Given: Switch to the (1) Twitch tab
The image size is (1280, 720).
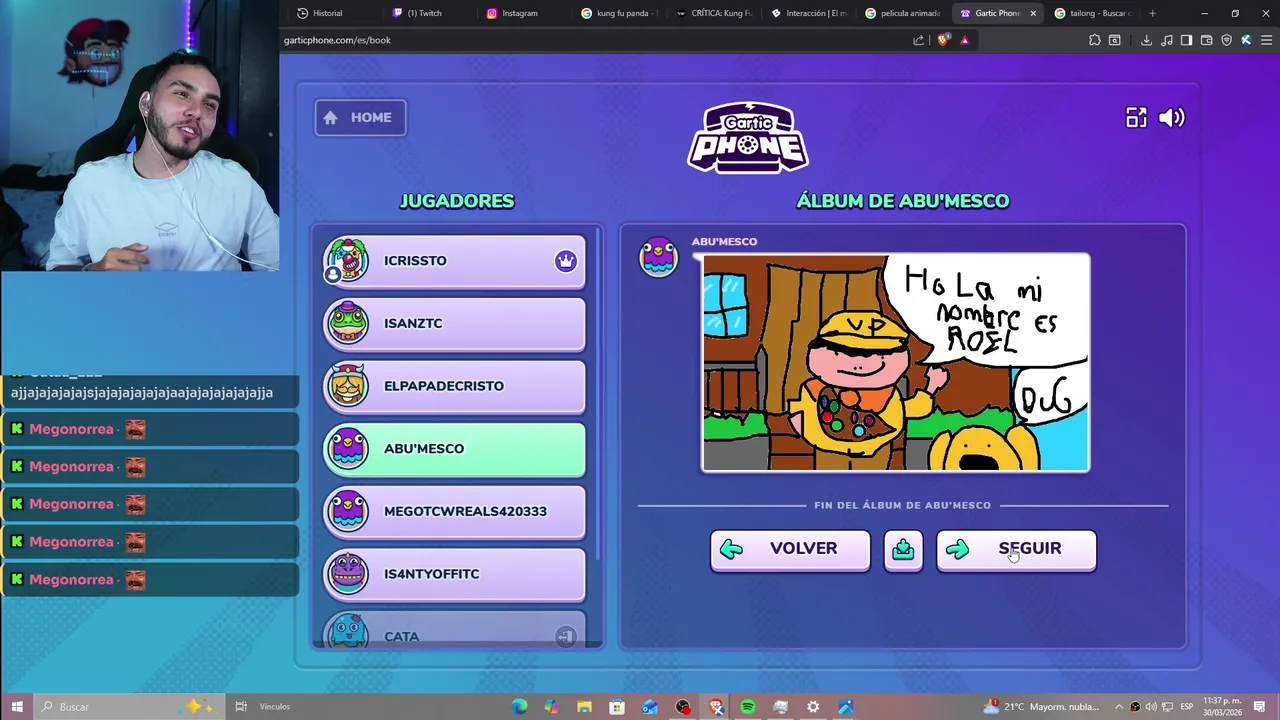Looking at the screenshot, I should (x=428, y=13).
